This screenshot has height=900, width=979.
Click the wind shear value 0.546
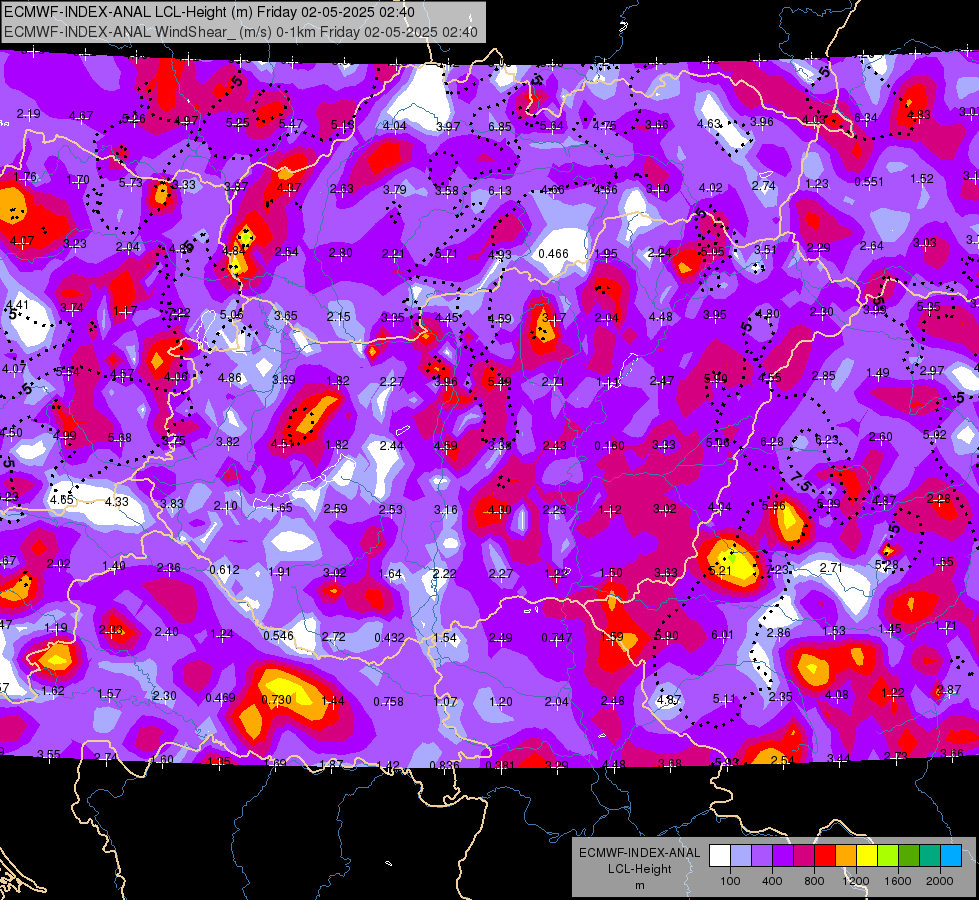tap(278, 636)
